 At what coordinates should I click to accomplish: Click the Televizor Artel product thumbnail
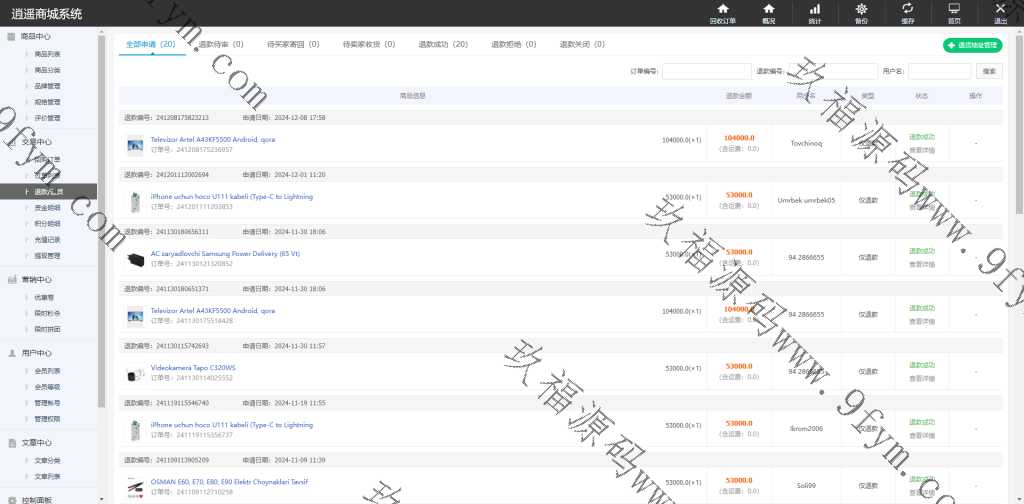135,145
